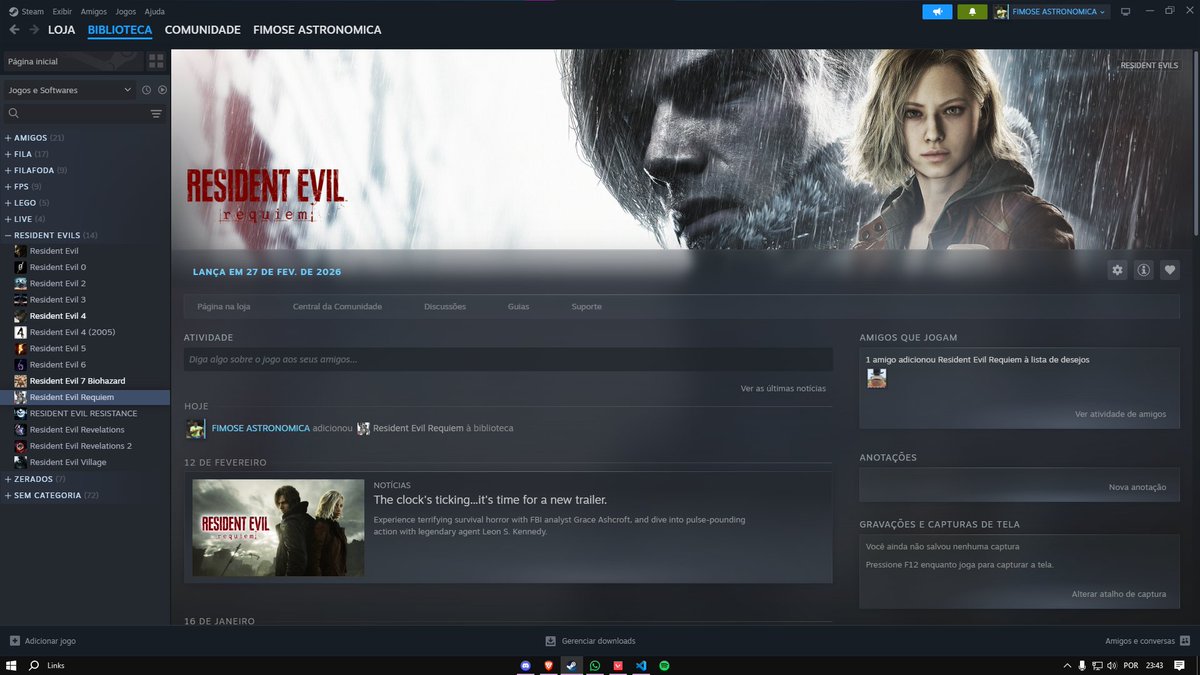Click the plus icon beside Adicionar jogo
This screenshot has width=1200, height=675.
[14, 641]
